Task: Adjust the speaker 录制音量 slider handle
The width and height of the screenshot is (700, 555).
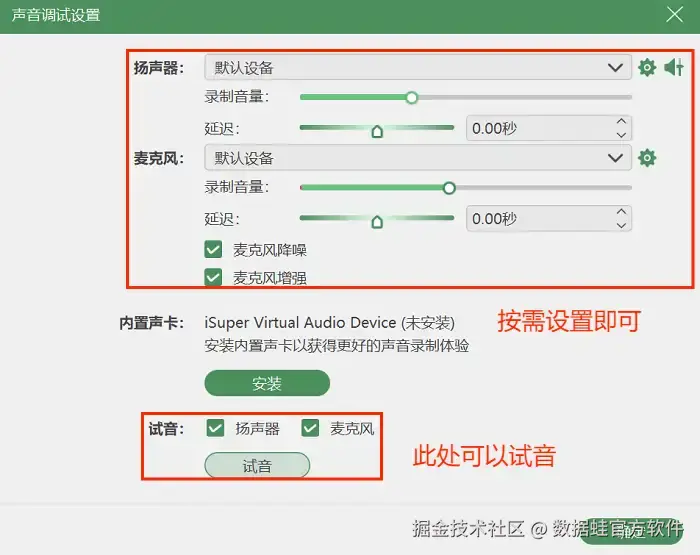Action: pyautogui.click(x=412, y=97)
